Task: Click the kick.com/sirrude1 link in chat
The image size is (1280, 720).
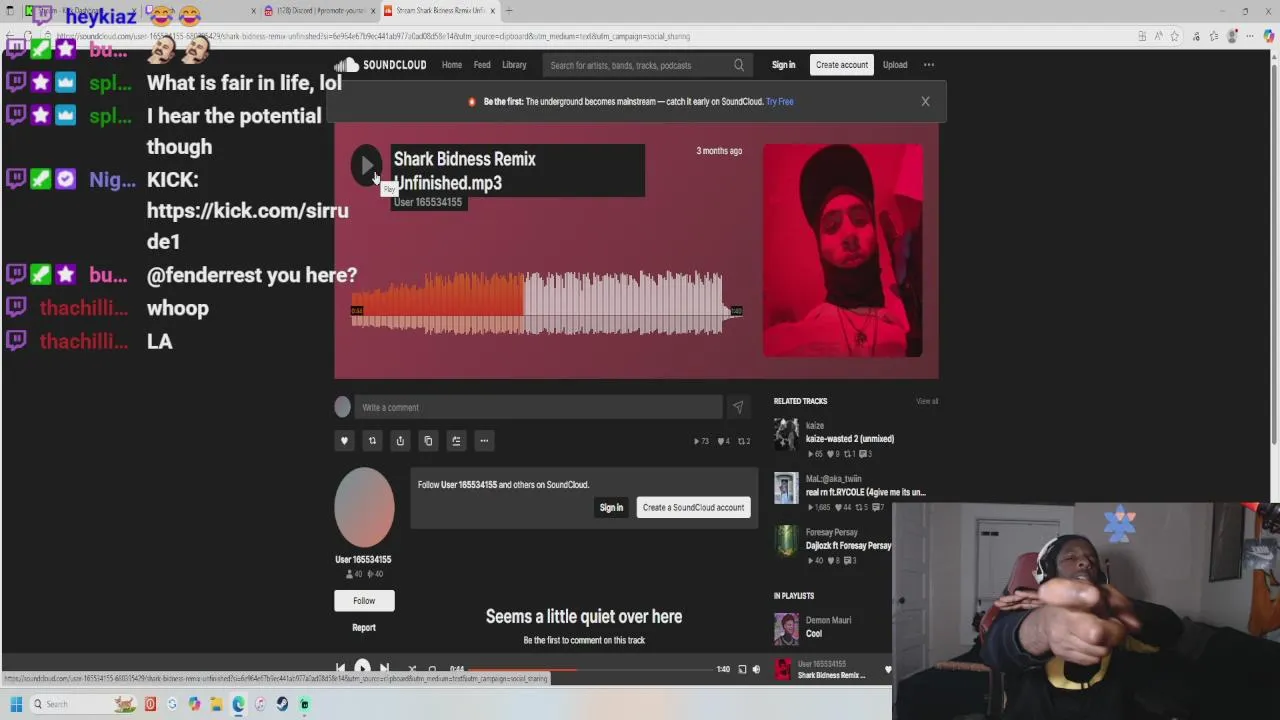Action: pos(248,226)
